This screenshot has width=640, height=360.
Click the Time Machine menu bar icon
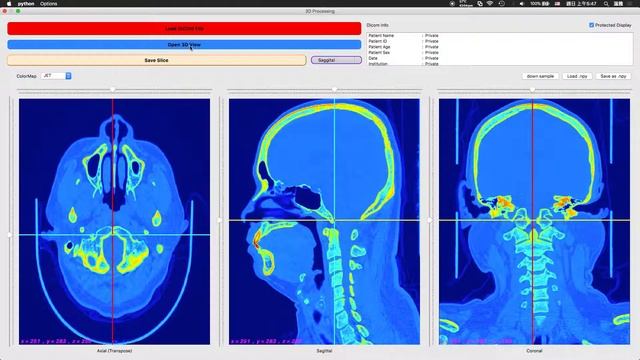point(502,3)
